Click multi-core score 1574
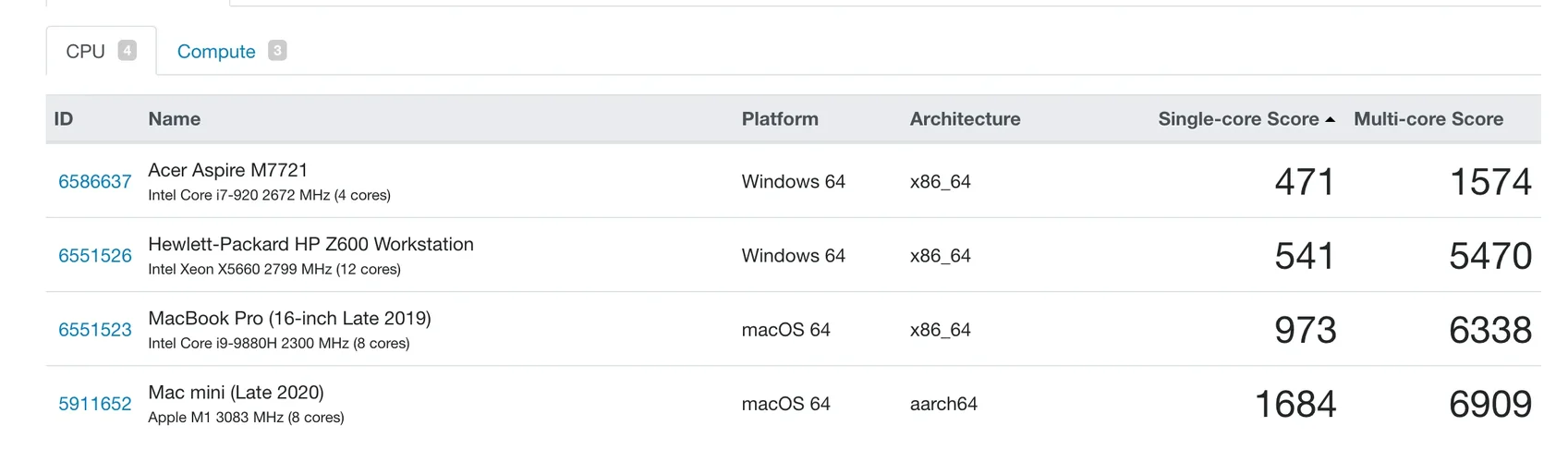The height and width of the screenshot is (462, 1568). tap(1490, 182)
